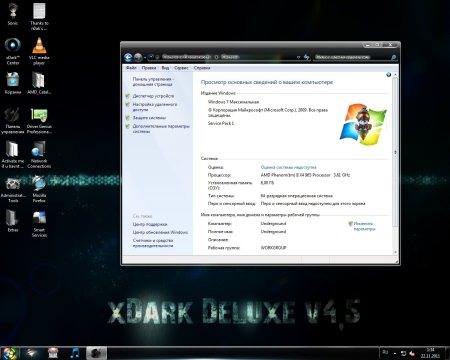
Task: Open Smart Services desktop icon
Action: [x=39, y=224]
